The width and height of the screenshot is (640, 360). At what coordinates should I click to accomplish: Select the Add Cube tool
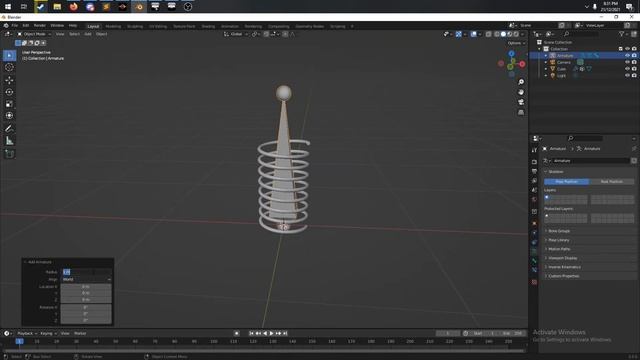pos(9,154)
